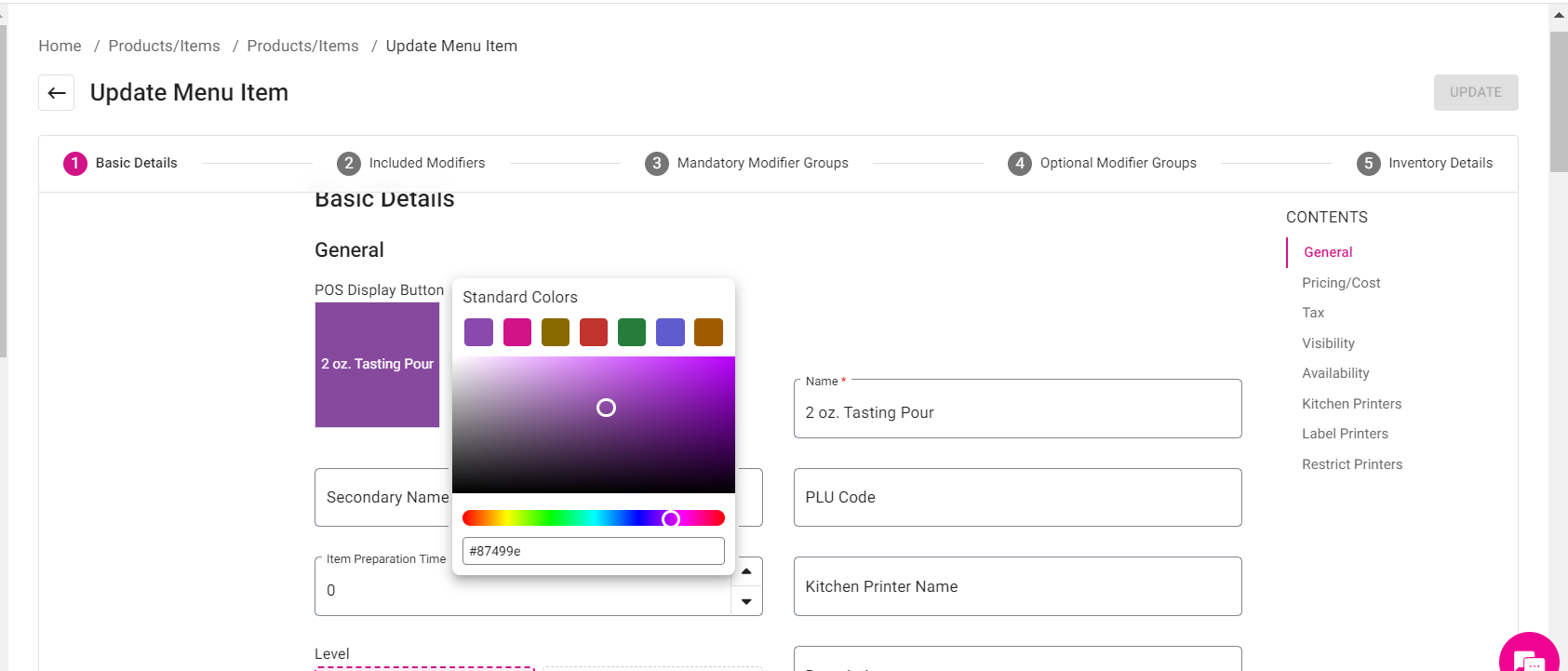Click the step 2 circle icon
This screenshot has width=1568, height=671.
tap(349, 164)
